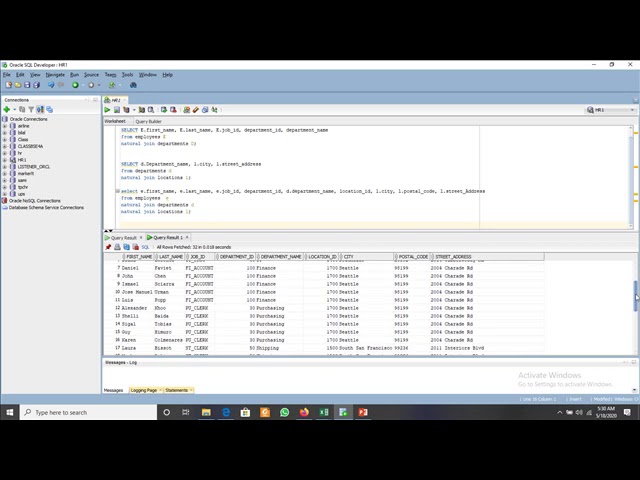Open the Source menu

[91, 75]
